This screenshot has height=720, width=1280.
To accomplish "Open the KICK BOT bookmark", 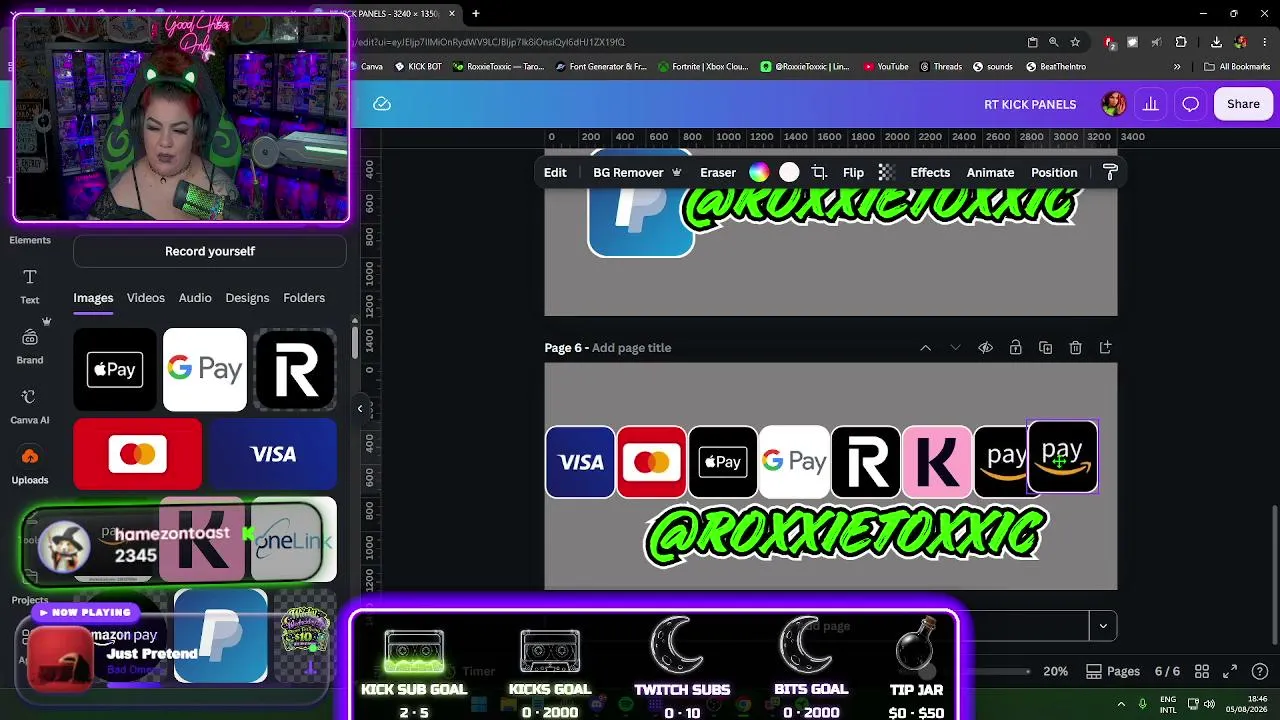I will [418, 67].
